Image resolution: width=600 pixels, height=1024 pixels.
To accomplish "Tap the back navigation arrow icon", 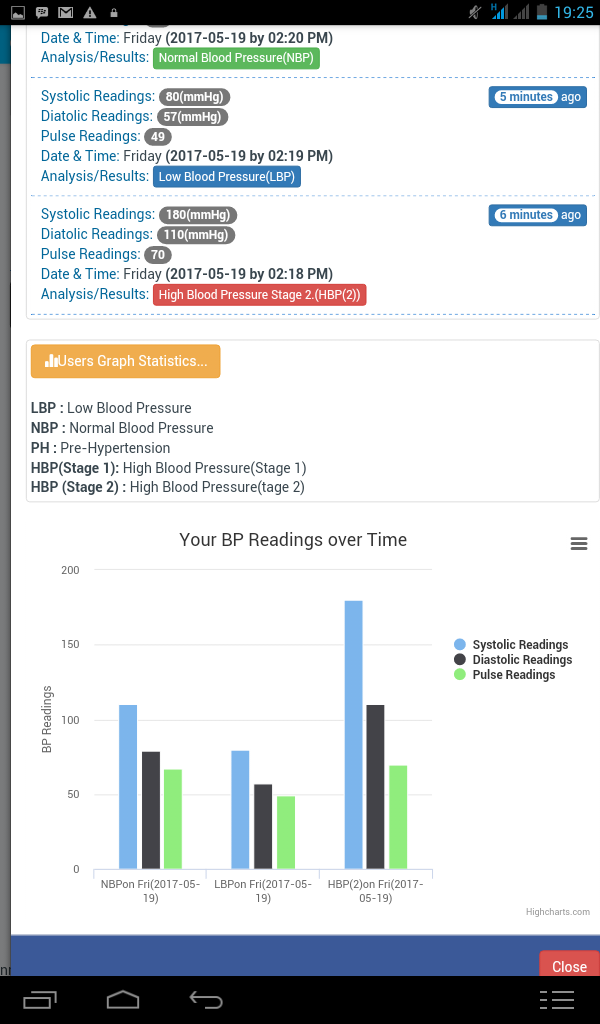I will pos(206,998).
